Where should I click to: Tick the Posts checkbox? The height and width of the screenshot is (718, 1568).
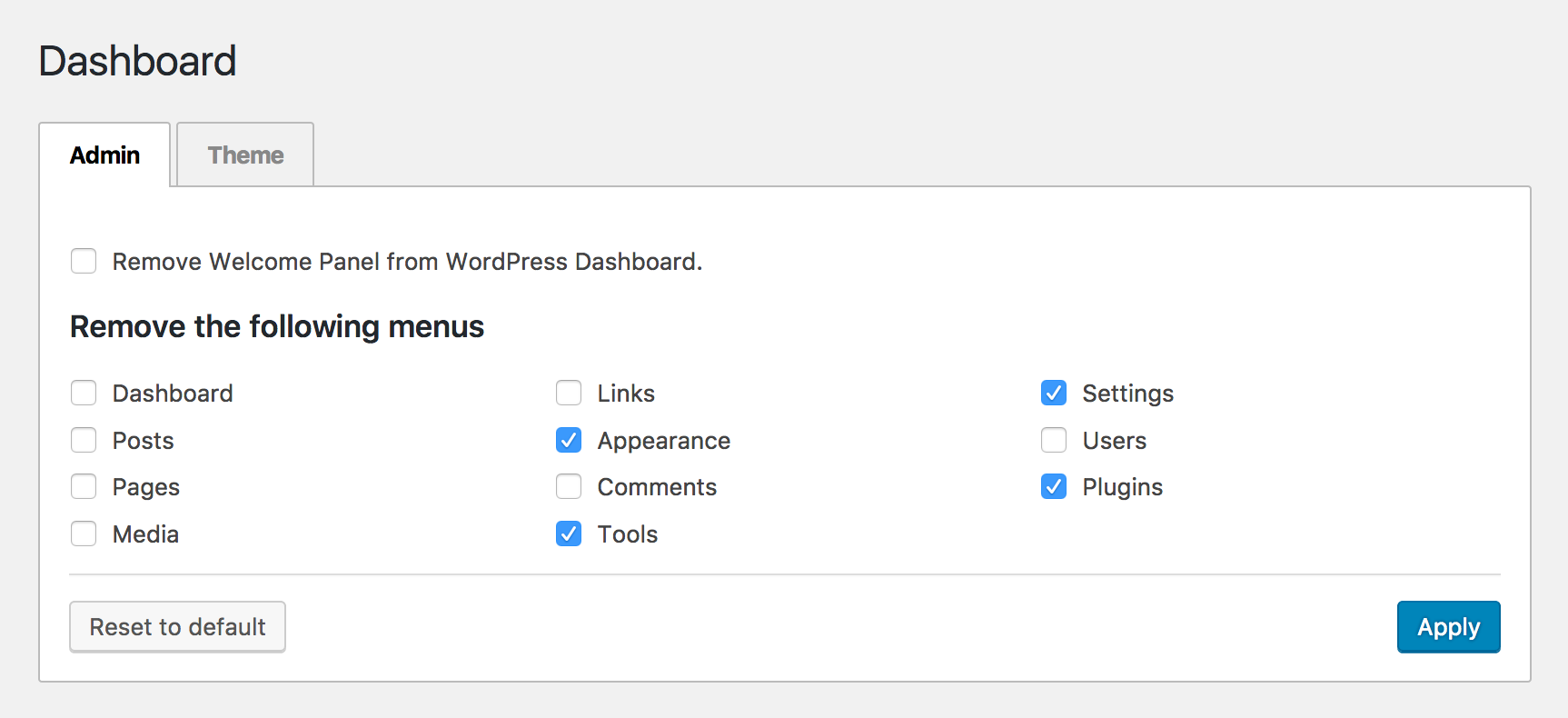84,441
